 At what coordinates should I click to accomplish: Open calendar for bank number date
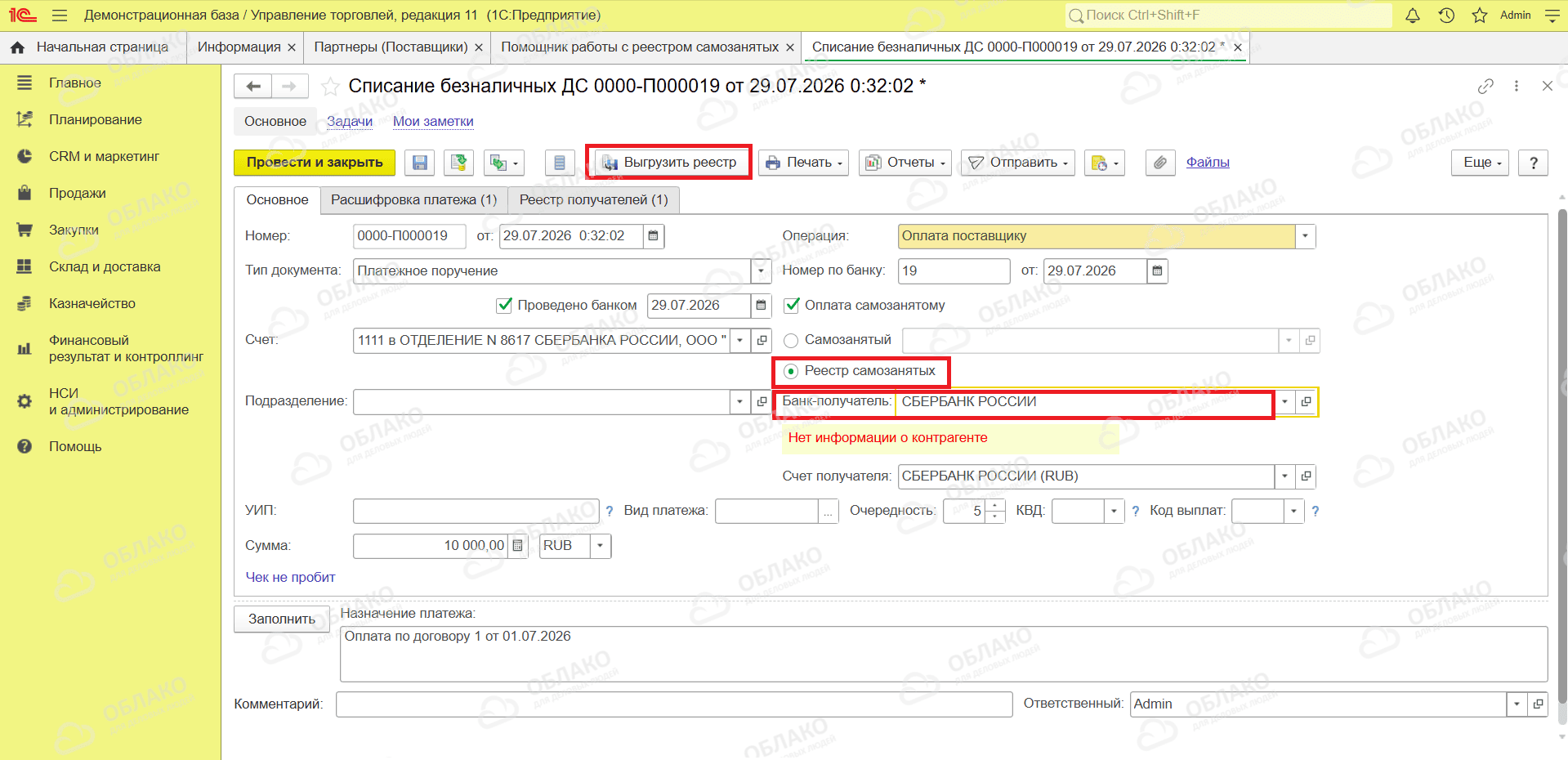tap(1157, 270)
